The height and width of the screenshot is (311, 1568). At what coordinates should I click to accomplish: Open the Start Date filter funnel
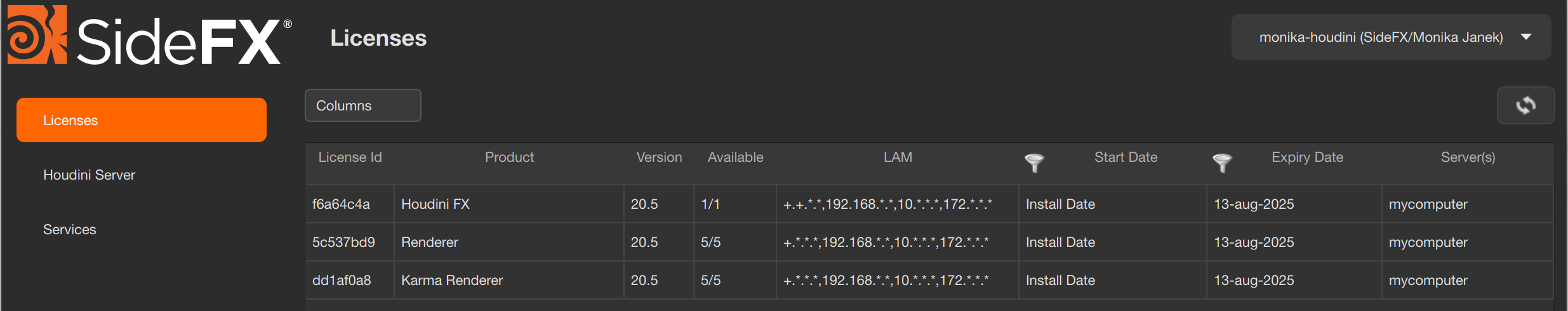tap(1034, 162)
